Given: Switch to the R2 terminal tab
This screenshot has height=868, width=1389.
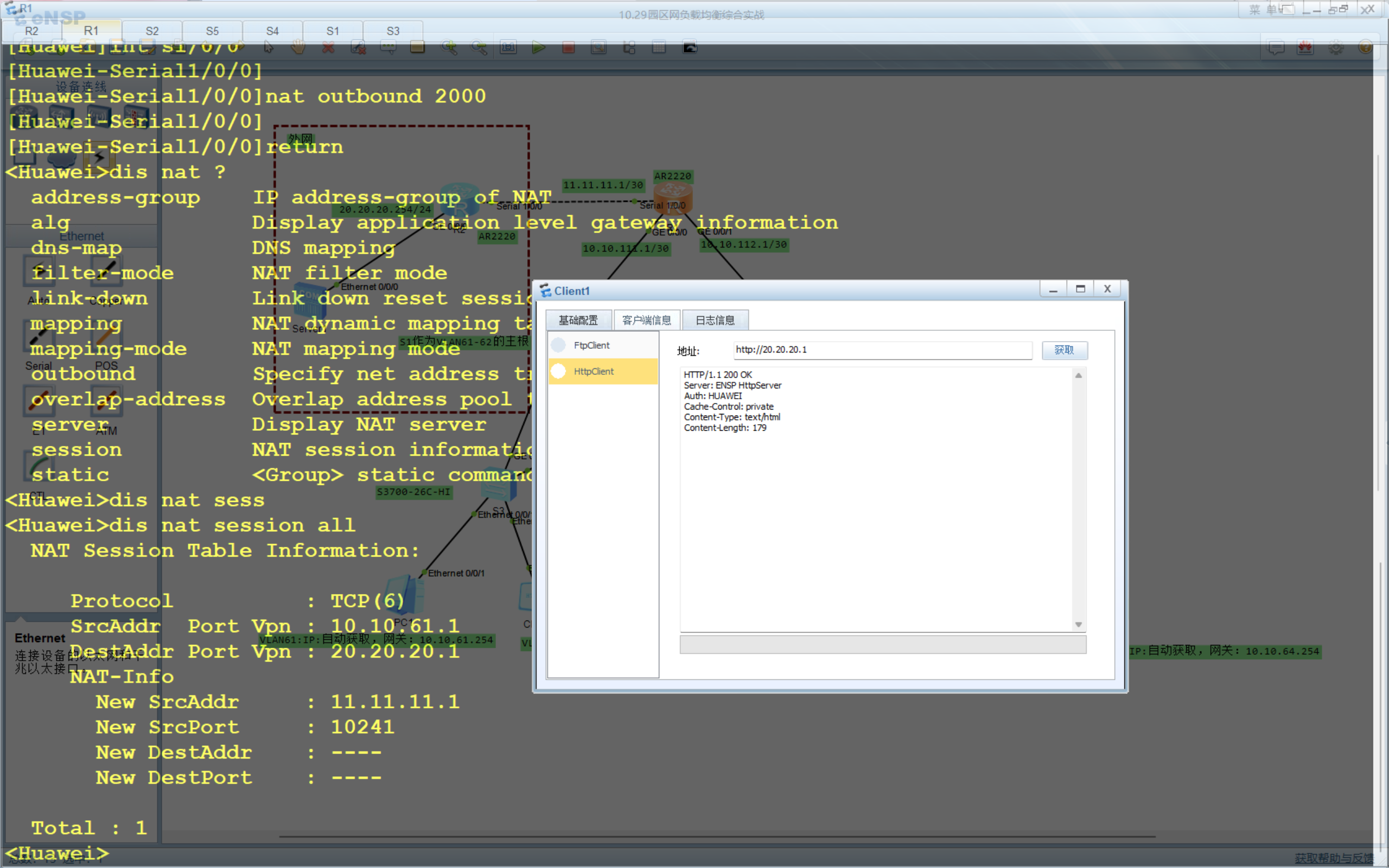Looking at the screenshot, I should point(31,31).
